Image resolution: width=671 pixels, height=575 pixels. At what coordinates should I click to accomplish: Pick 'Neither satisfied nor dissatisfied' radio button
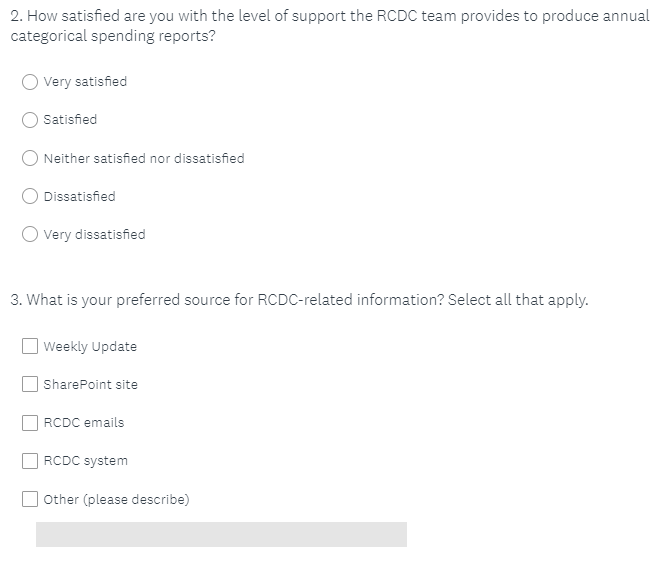pyautogui.click(x=31, y=158)
